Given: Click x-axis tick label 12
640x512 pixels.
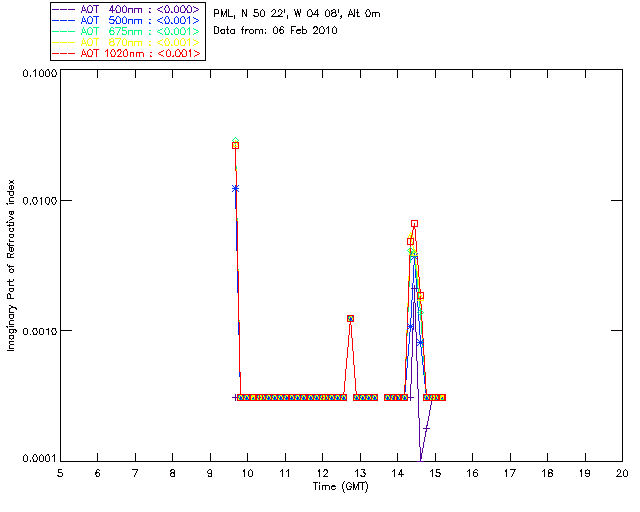Looking at the screenshot, I should click(x=322, y=473).
